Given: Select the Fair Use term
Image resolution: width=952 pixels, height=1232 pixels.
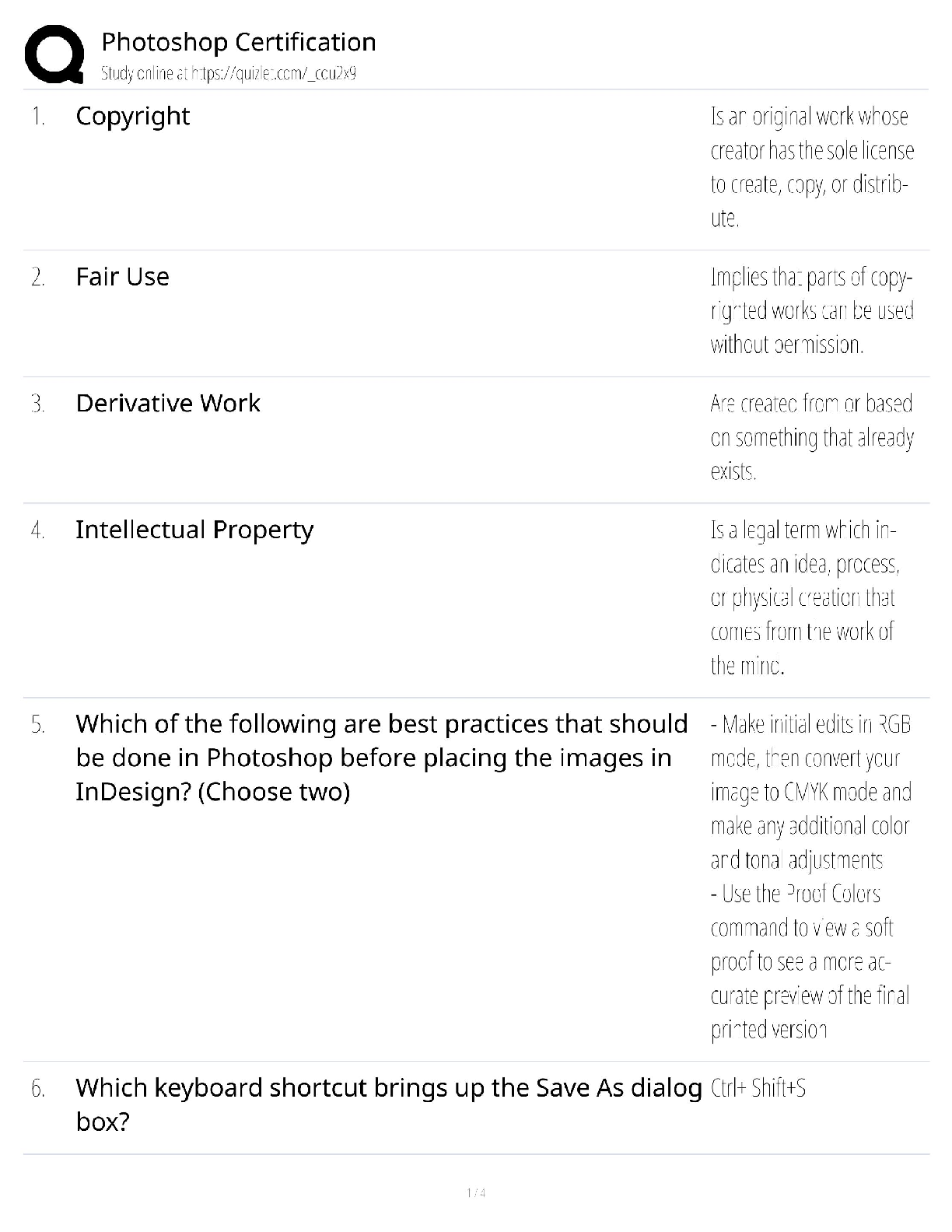Looking at the screenshot, I should click(122, 277).
